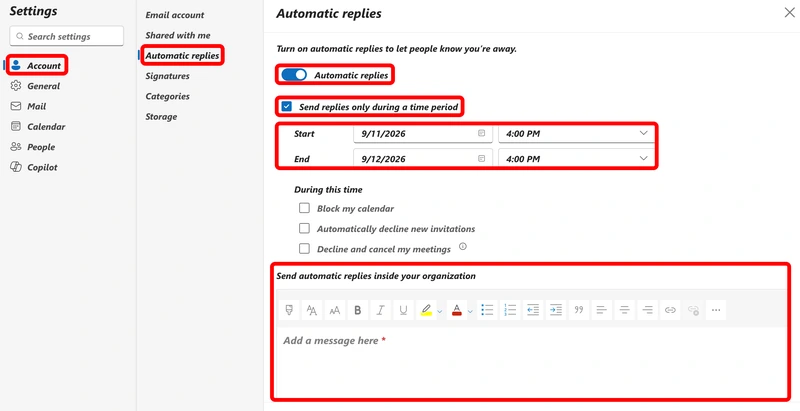
Task: Open calendar picker for End date
Action: click(481, 159)
